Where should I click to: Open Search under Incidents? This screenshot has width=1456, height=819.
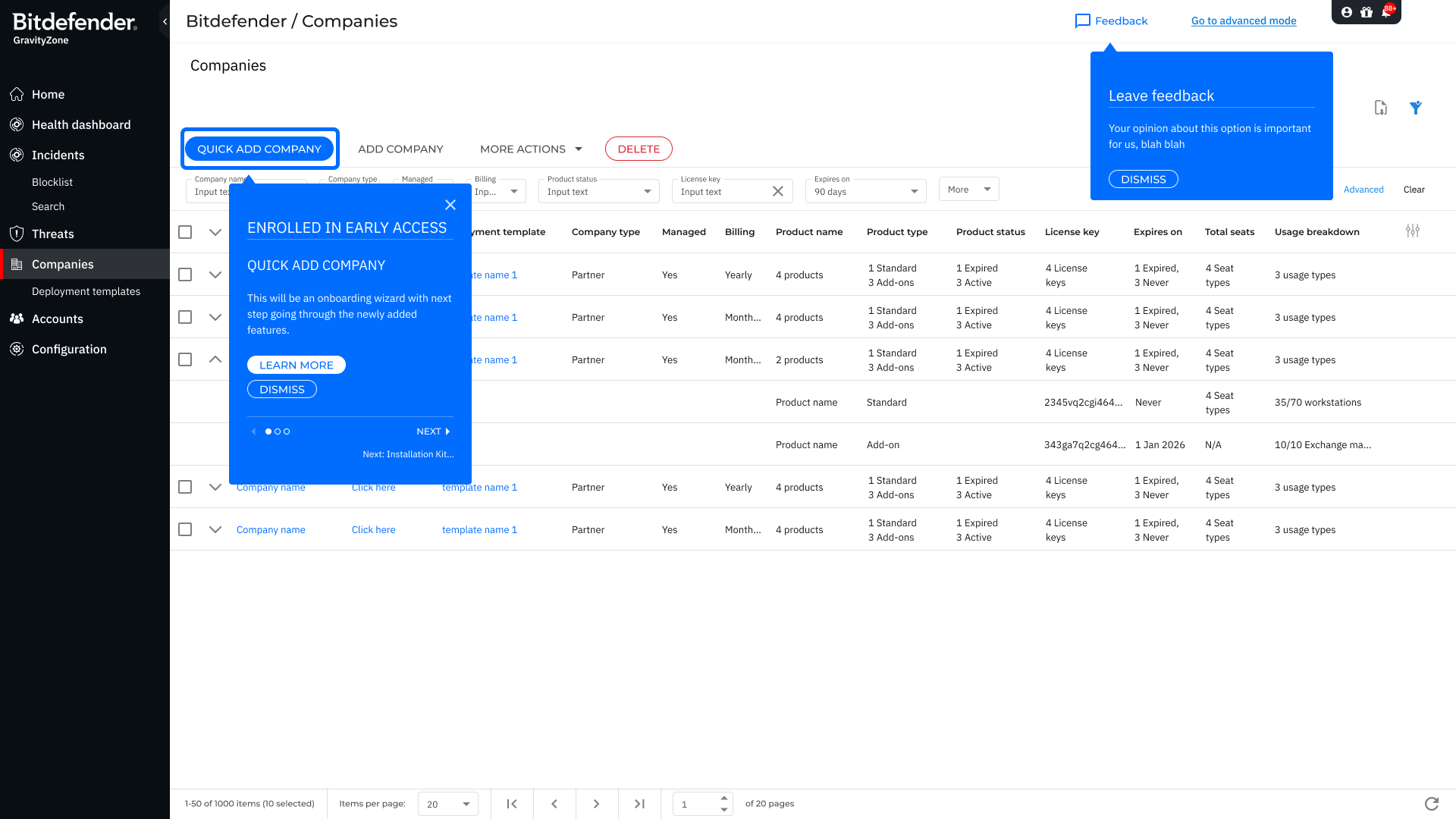pyautogui.click(x=48, y=206)
